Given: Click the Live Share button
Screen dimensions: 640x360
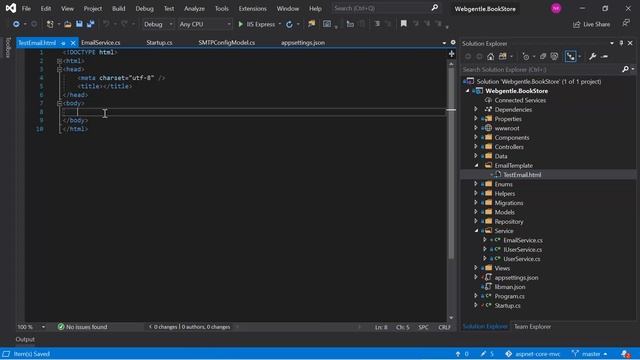Looking at the screenshot, I should 591,24.
